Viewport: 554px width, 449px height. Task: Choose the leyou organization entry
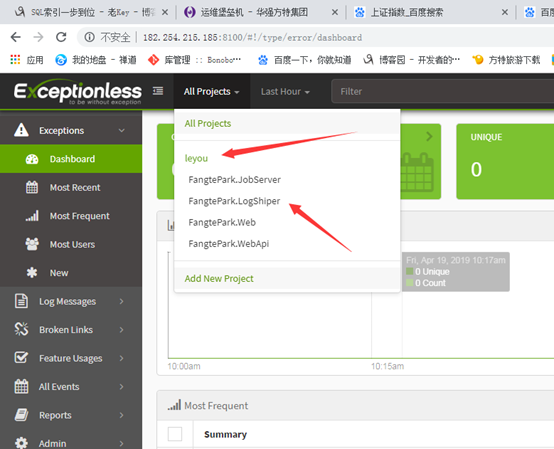[x=196, y=158]
